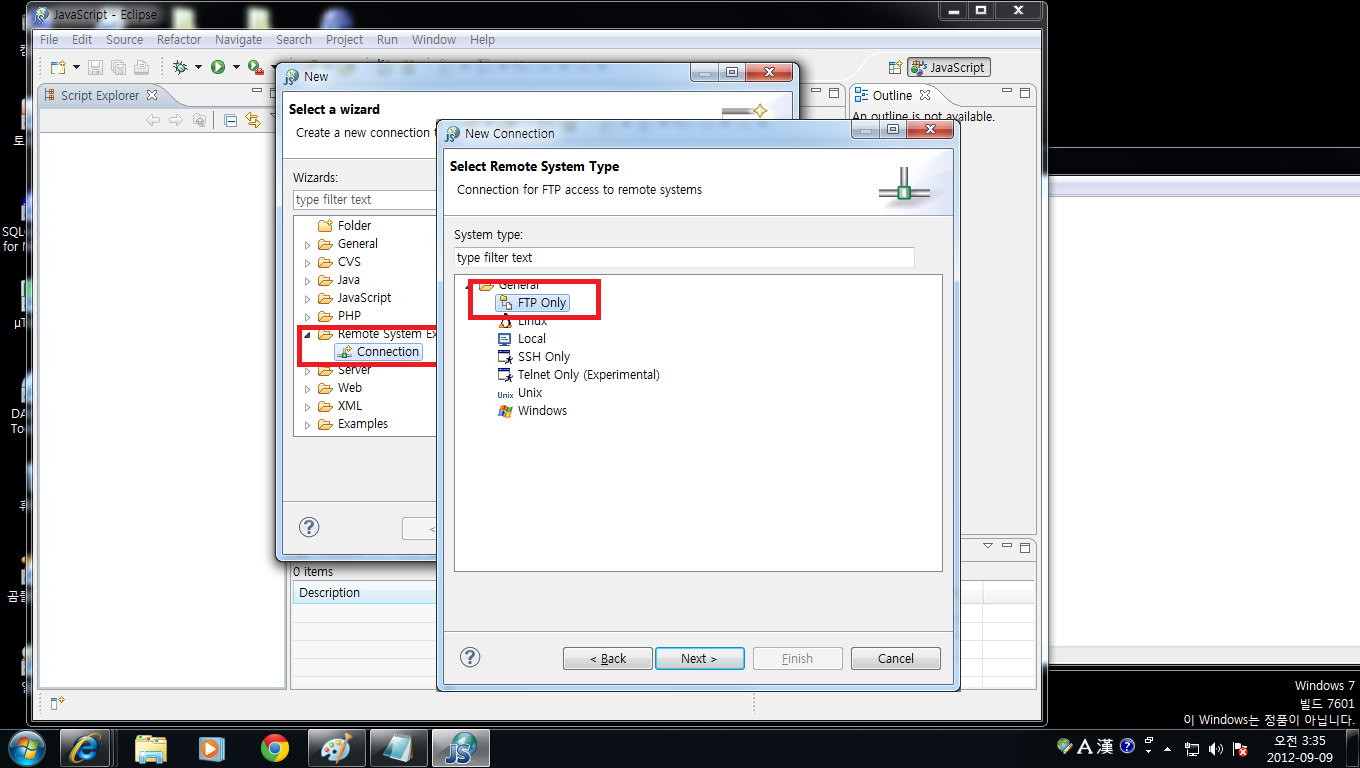Switch to the Outline tab
Viewport: 1360px width, 768px height.
pos(891,95)
